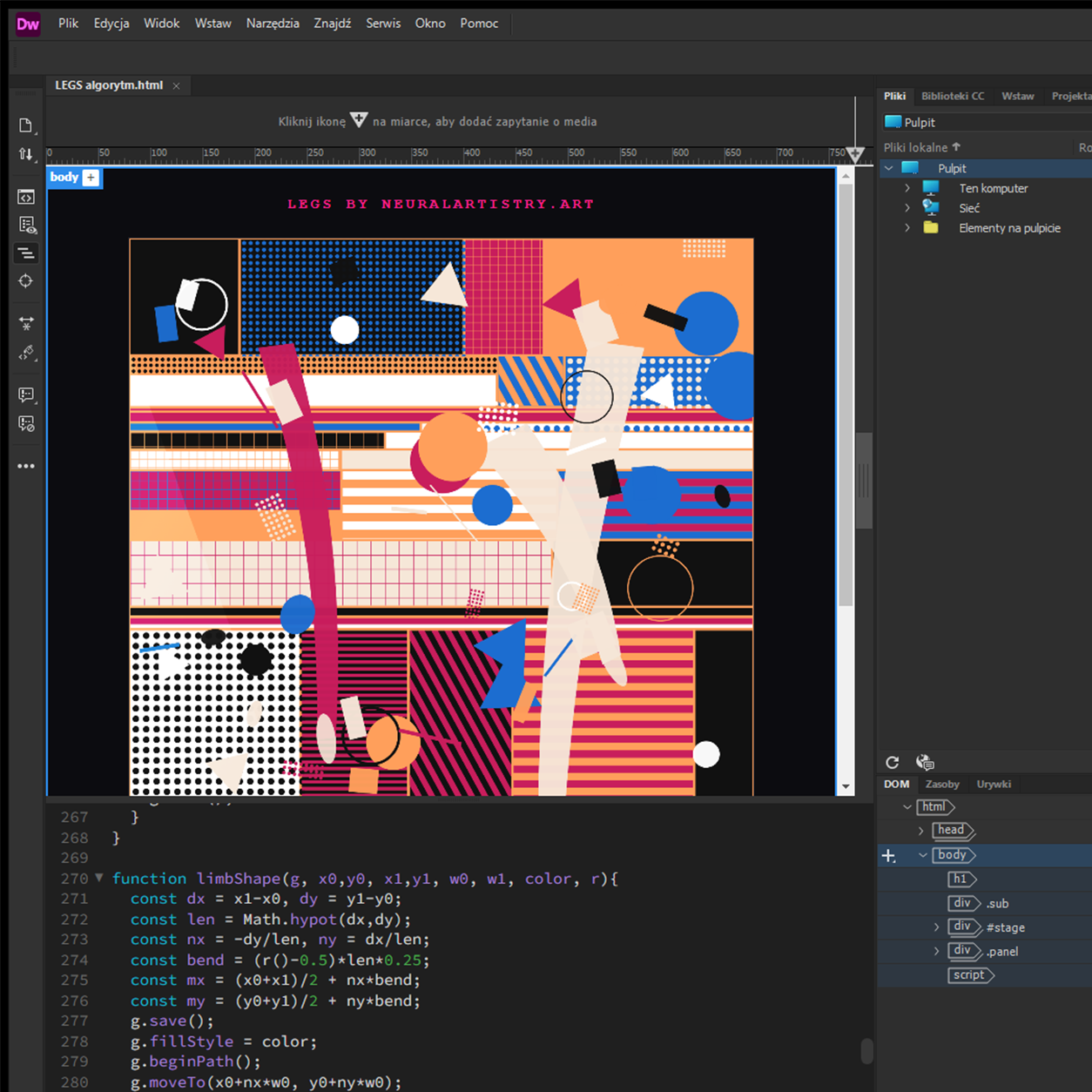The image size is (1092, 1092).
Task: Click the Select Parent Tag icon
Action: pyautogui.click(x=26, y=353)
